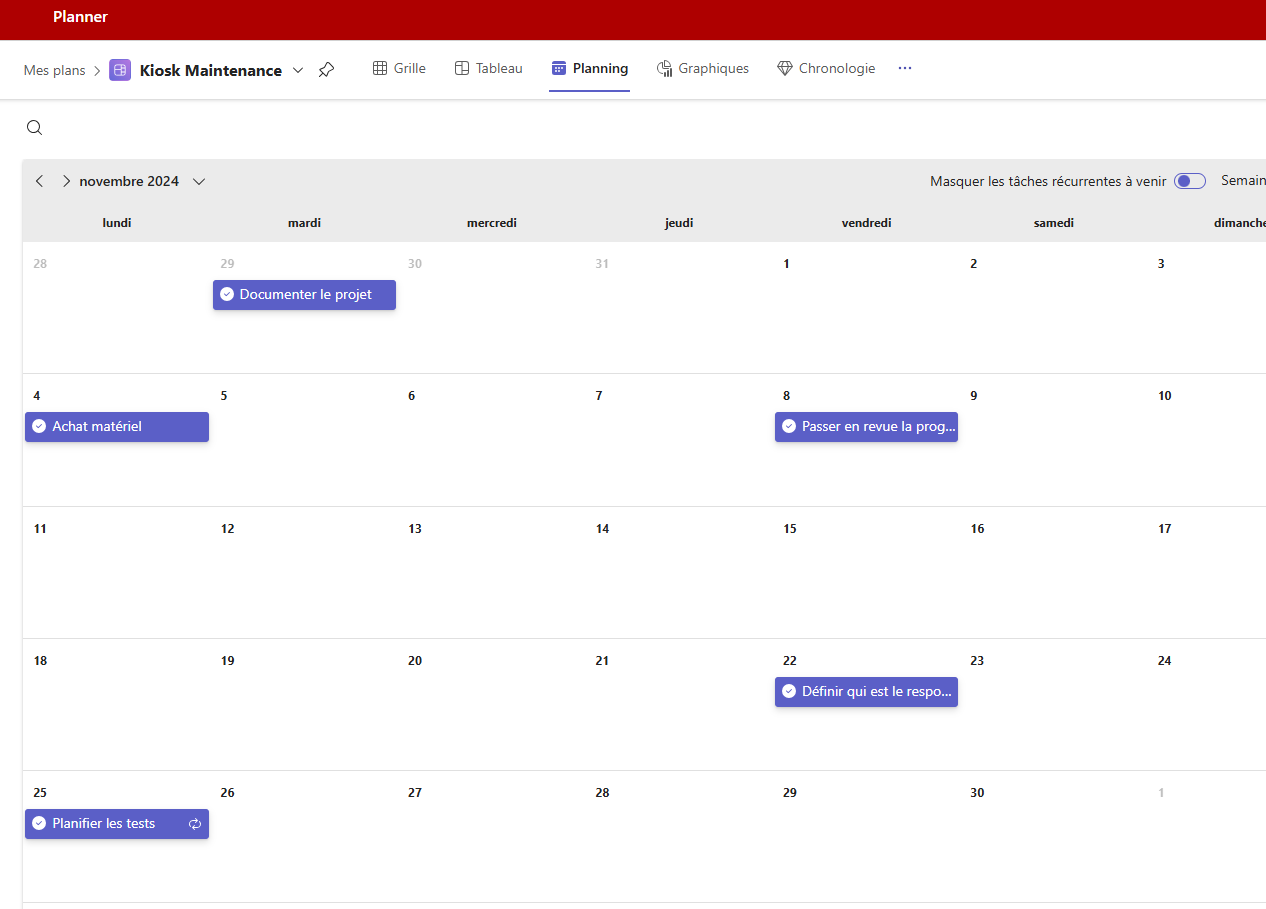
Task: Mark Documenter le projet task complete
Action: (x=227, y=295)
